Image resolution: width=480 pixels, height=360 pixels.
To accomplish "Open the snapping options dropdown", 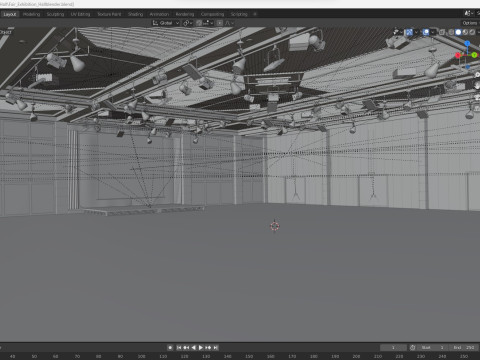I will (208, 23).
